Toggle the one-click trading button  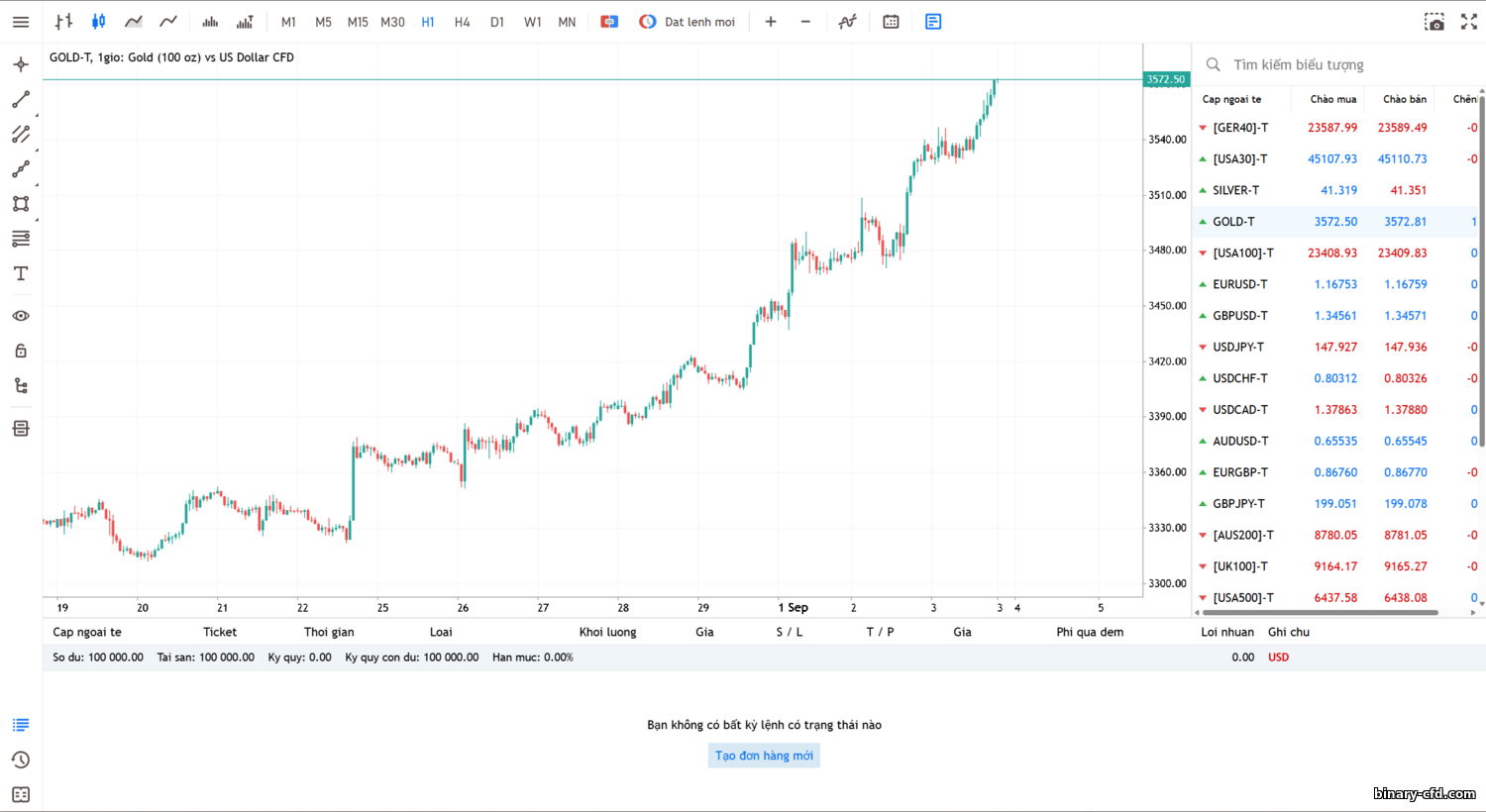609,22
